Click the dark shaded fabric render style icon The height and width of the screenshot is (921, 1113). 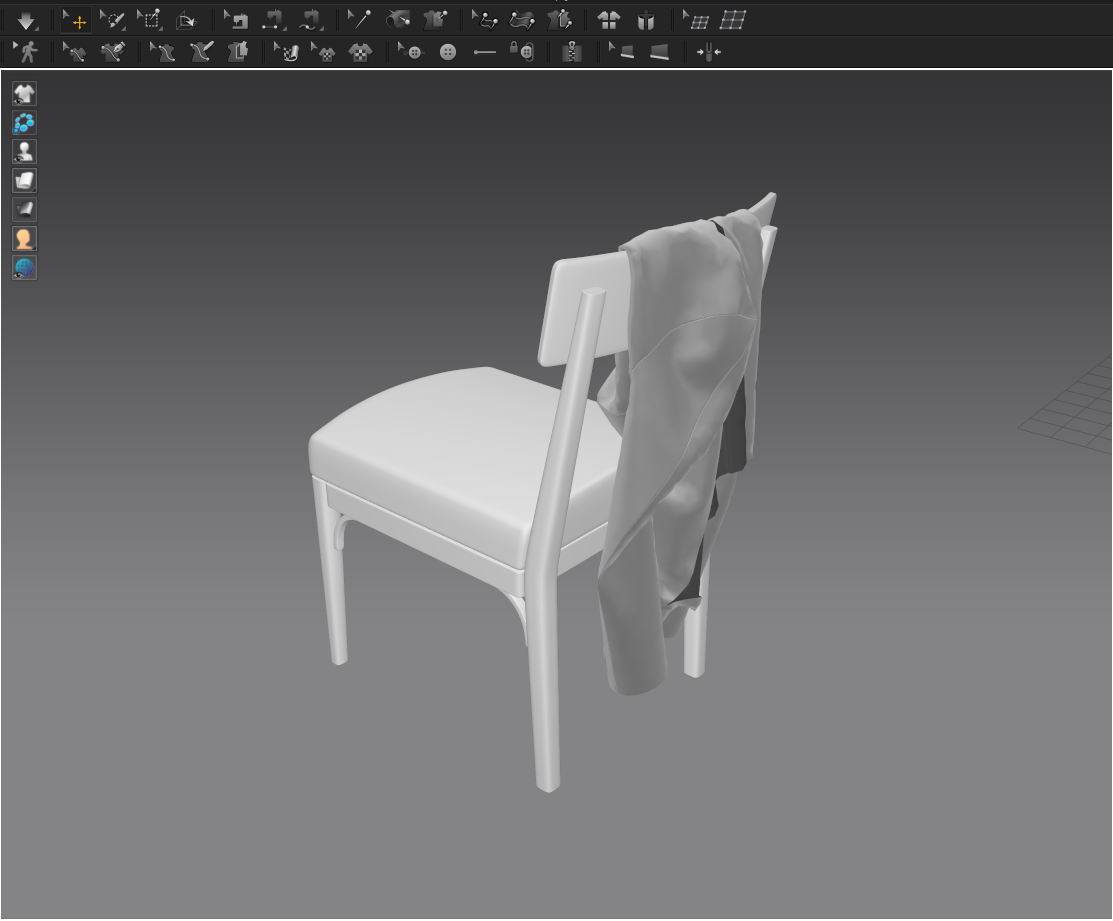(24, 209)
